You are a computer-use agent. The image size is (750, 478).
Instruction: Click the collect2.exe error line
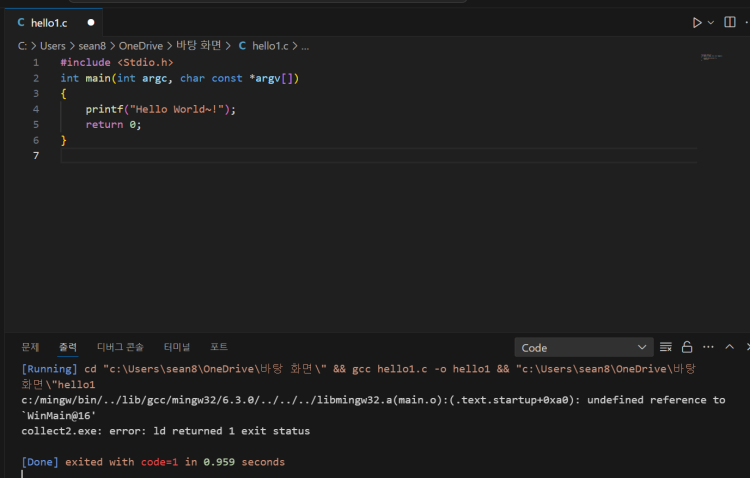click(x=165, y=431)
